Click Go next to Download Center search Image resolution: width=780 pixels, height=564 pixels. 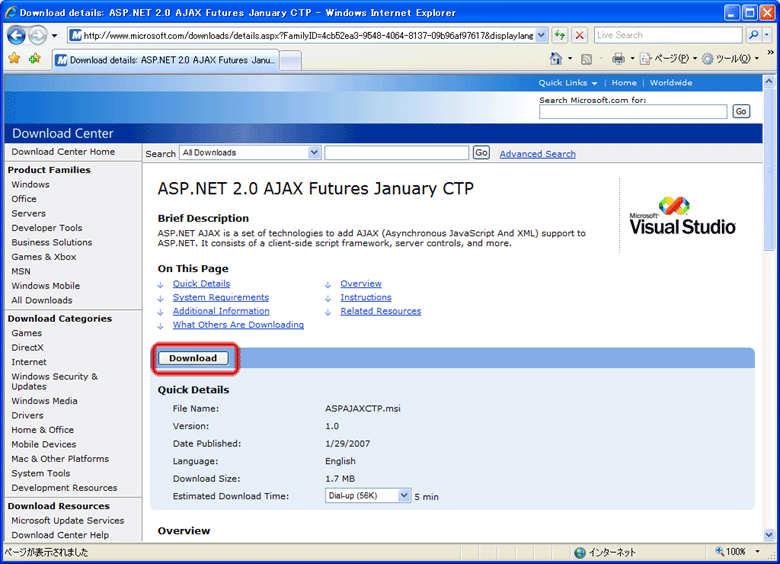pos(481,153)
